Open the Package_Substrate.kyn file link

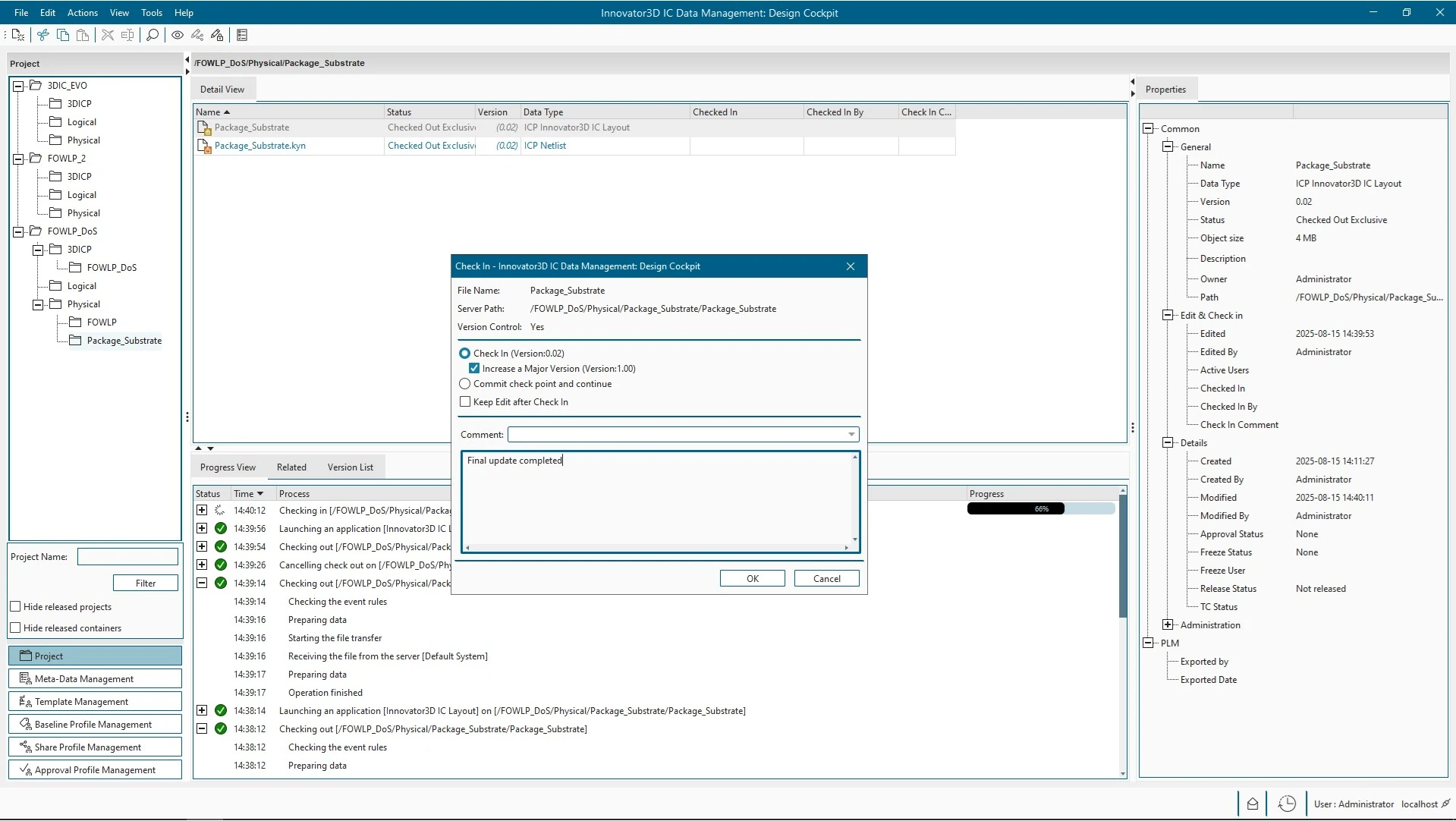tap(259, 146)
